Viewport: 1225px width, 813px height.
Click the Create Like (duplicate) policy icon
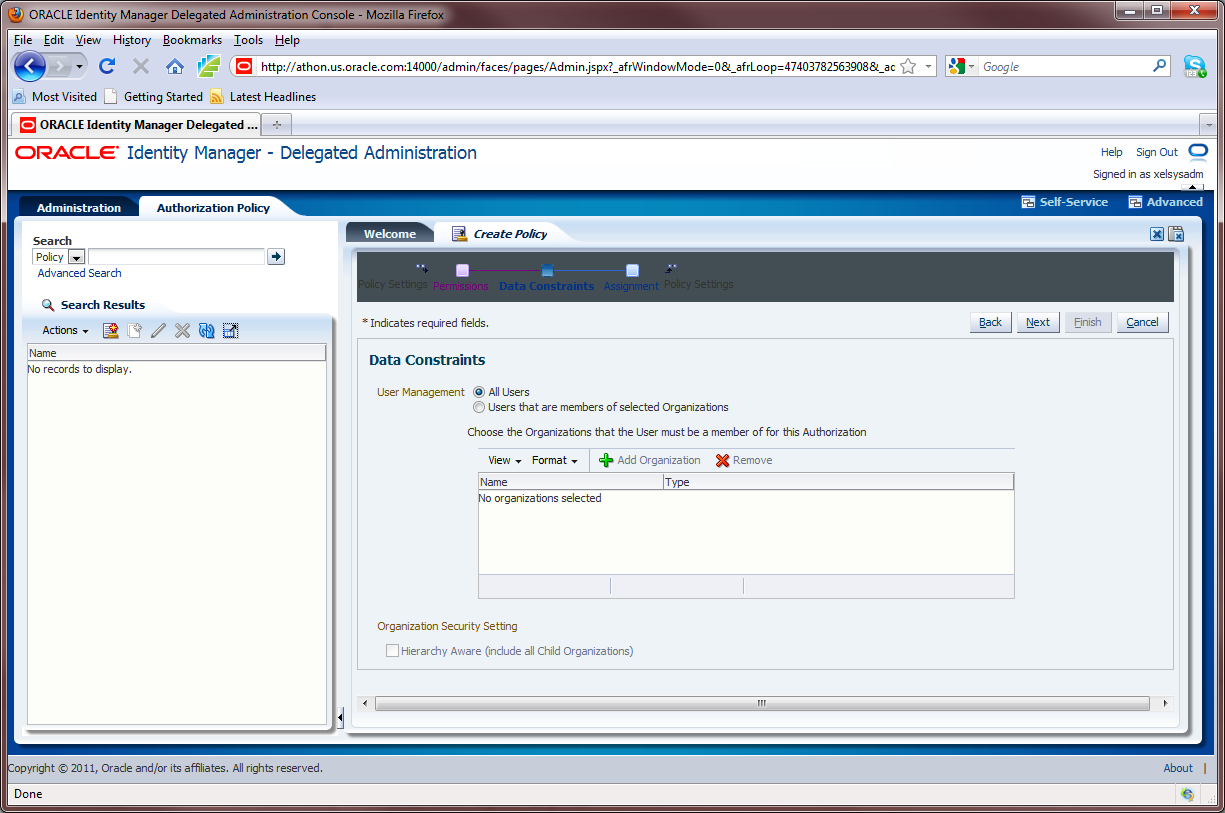point(134,330)
